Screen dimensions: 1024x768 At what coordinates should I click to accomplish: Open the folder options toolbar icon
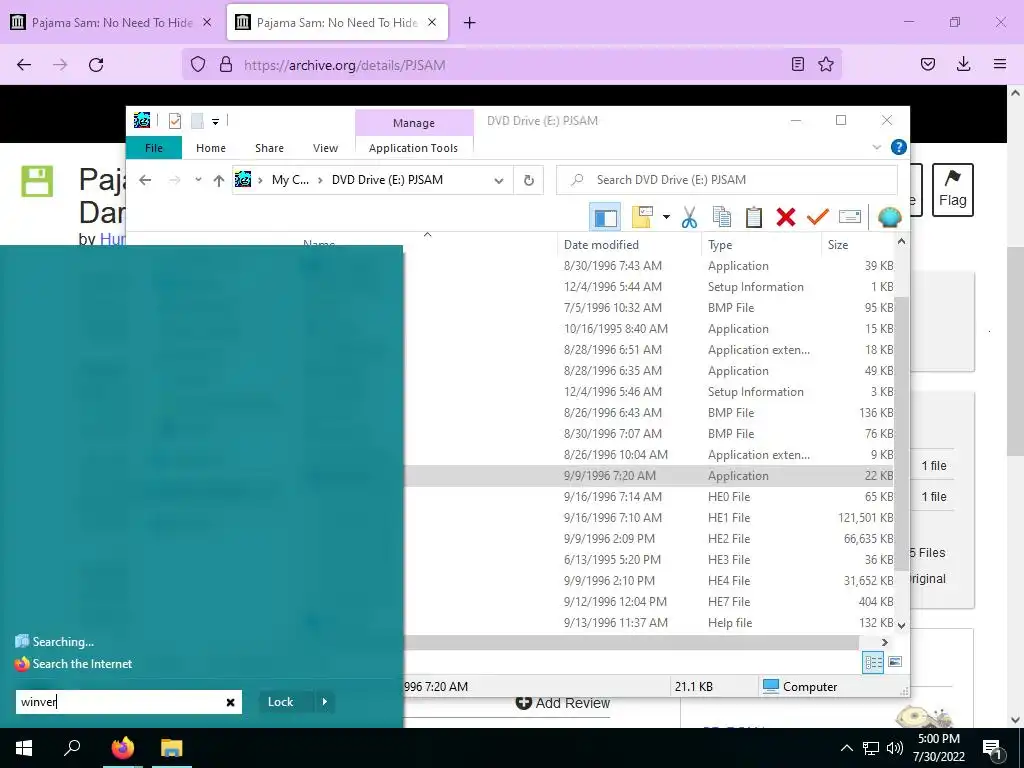643,217
